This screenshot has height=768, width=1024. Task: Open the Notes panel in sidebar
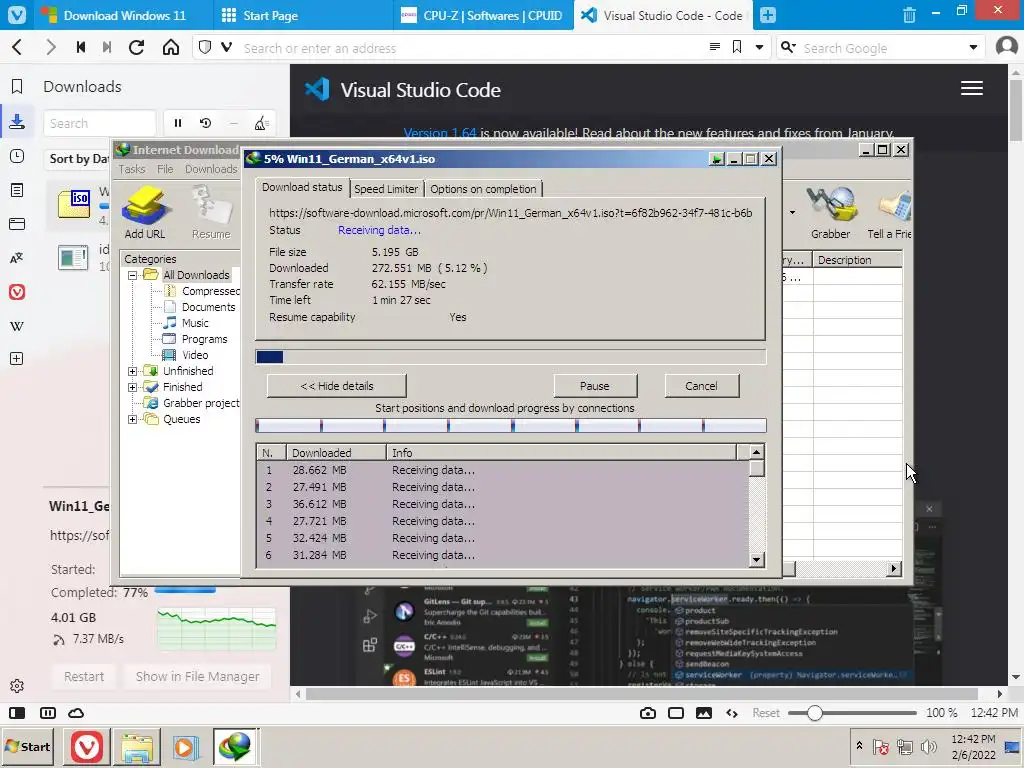pos(17,190)
